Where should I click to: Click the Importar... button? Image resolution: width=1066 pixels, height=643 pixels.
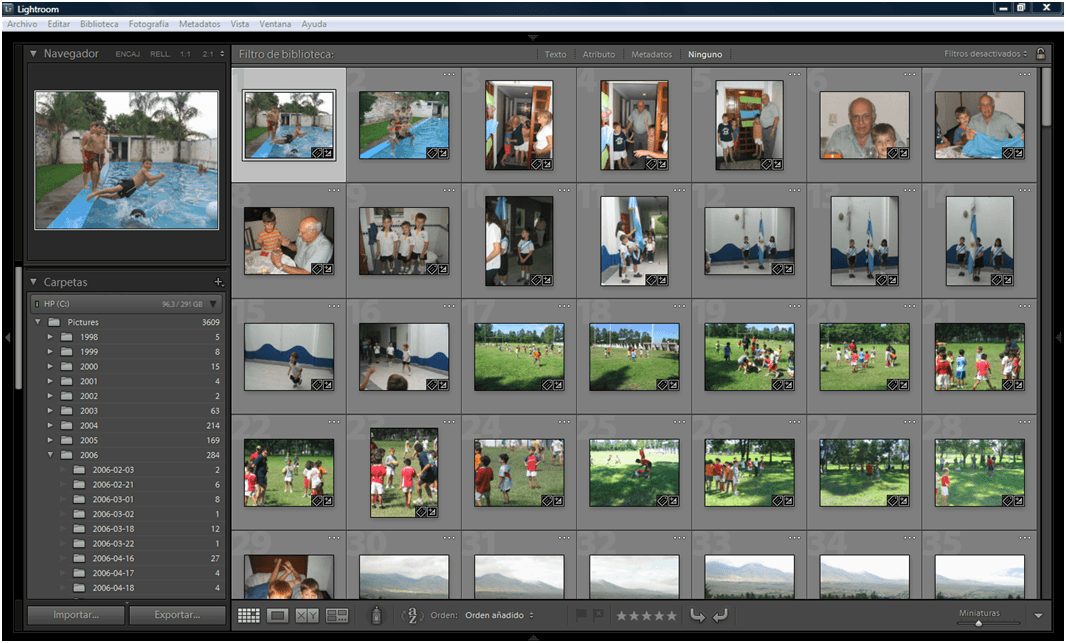coord(76,615)
